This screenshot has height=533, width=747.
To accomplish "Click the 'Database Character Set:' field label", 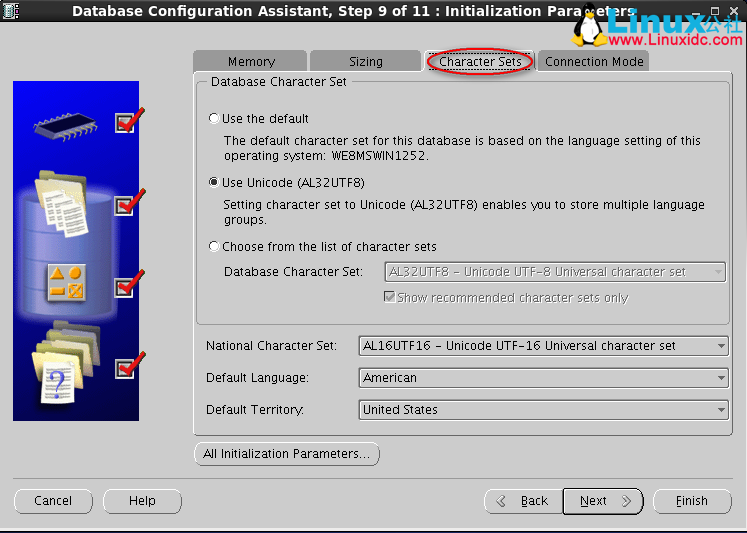I will (293, 272).
